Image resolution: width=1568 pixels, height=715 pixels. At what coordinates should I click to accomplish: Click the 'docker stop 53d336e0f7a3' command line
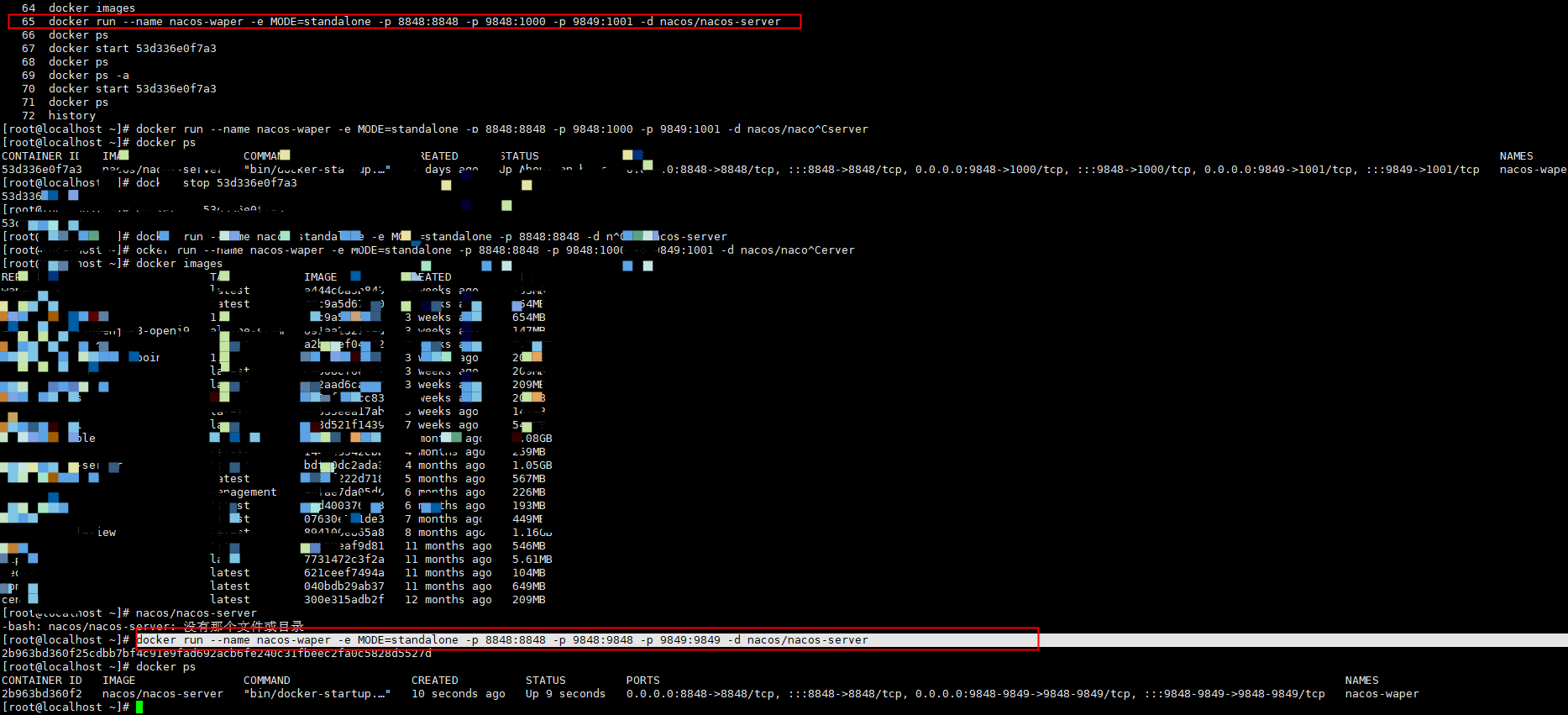coord(216,182)
